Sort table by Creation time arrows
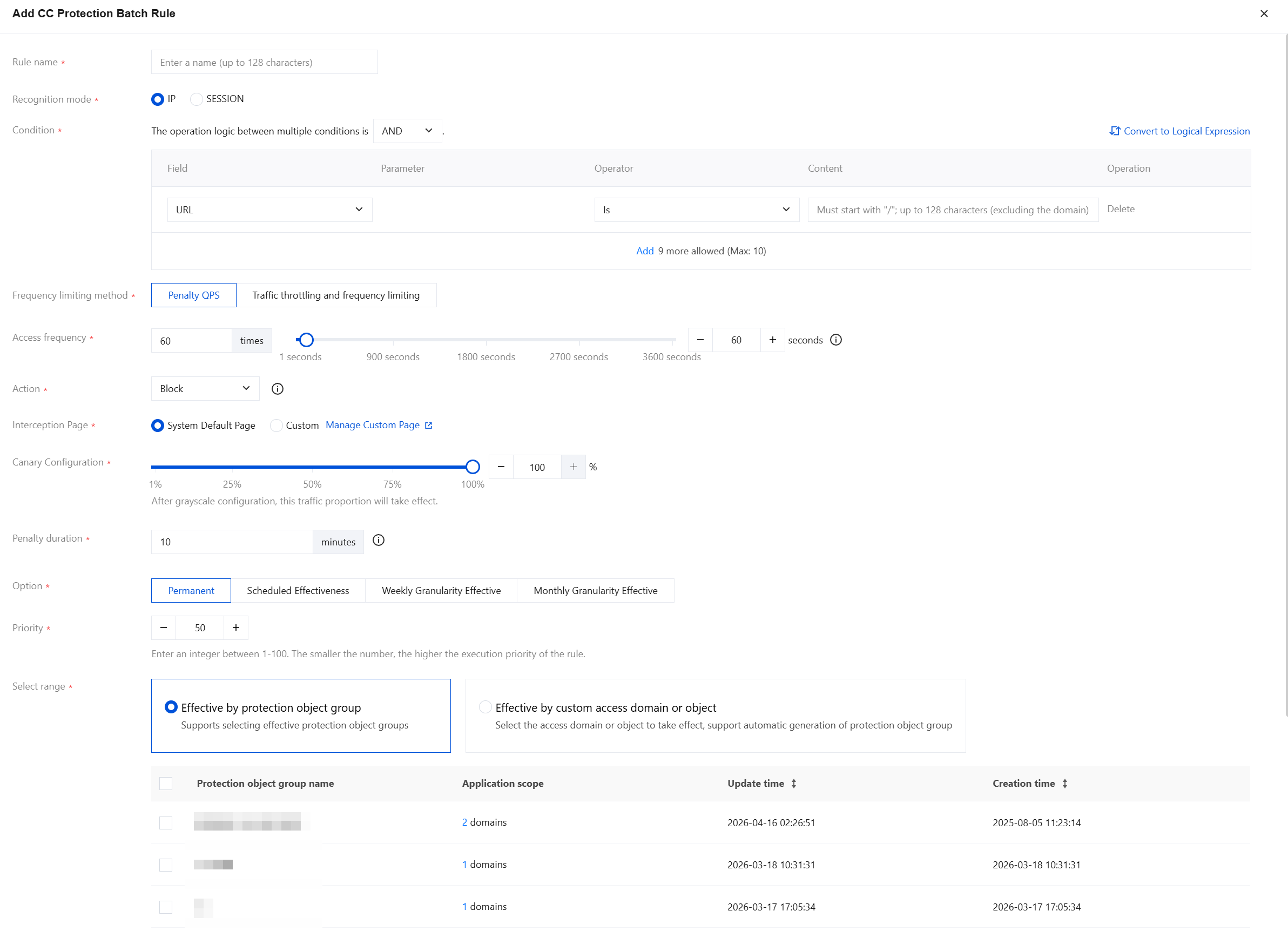 point(1065,784)
